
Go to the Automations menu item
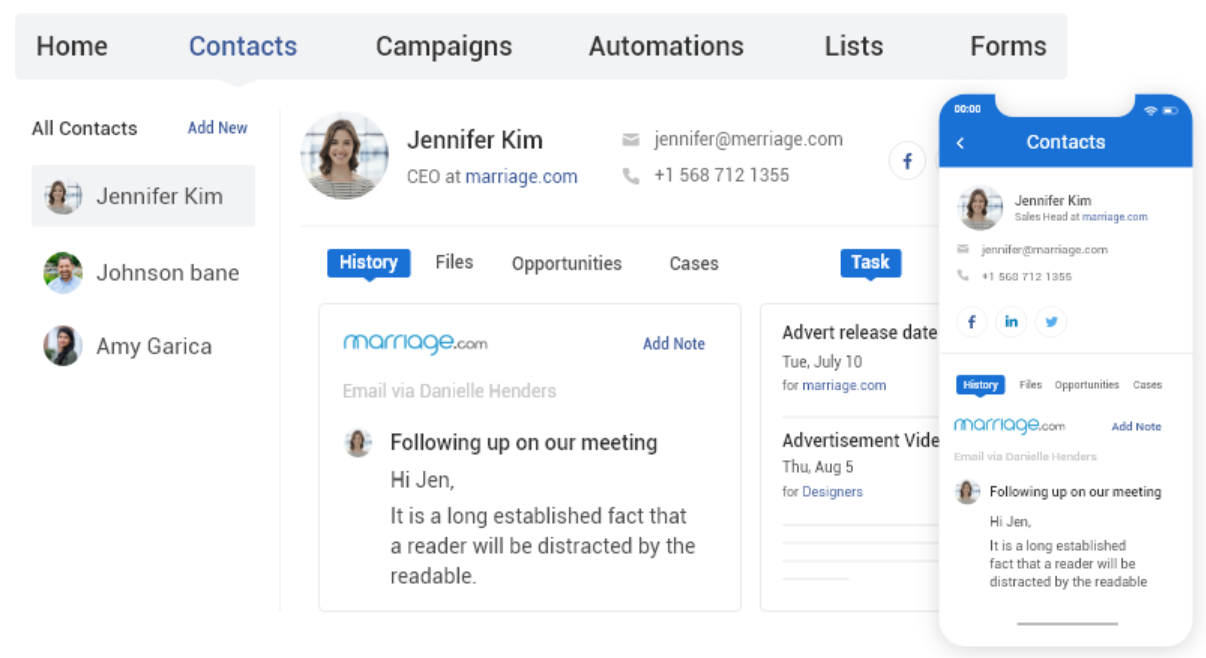point(666,46)
